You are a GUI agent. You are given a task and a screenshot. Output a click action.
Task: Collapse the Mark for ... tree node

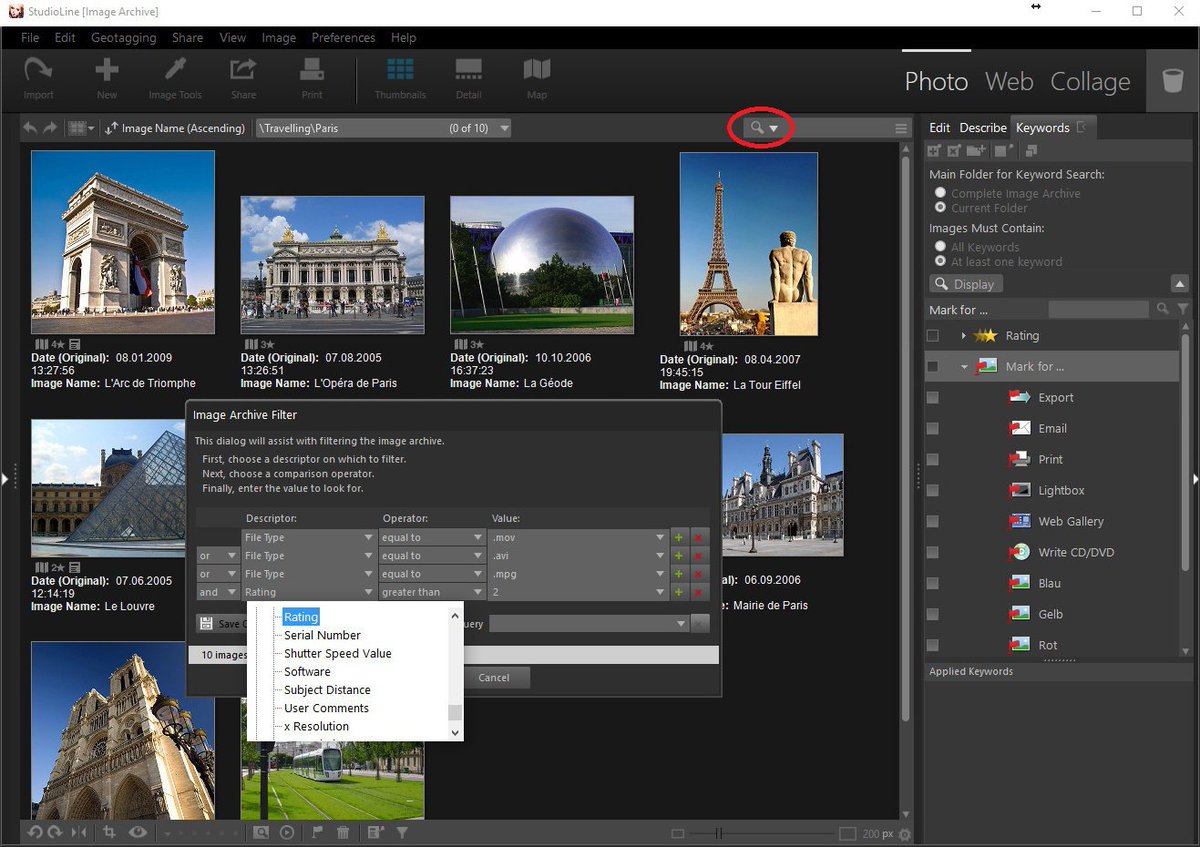point(964,367)
